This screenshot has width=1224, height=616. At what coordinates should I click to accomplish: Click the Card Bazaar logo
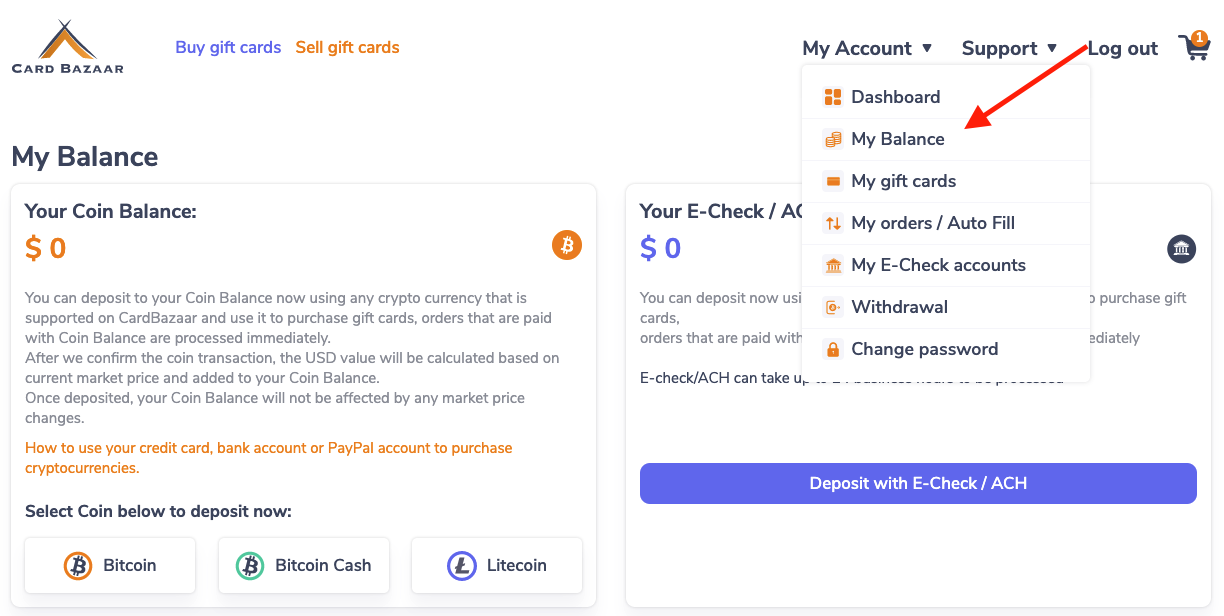pyautogui.click(x=68, y=47)
